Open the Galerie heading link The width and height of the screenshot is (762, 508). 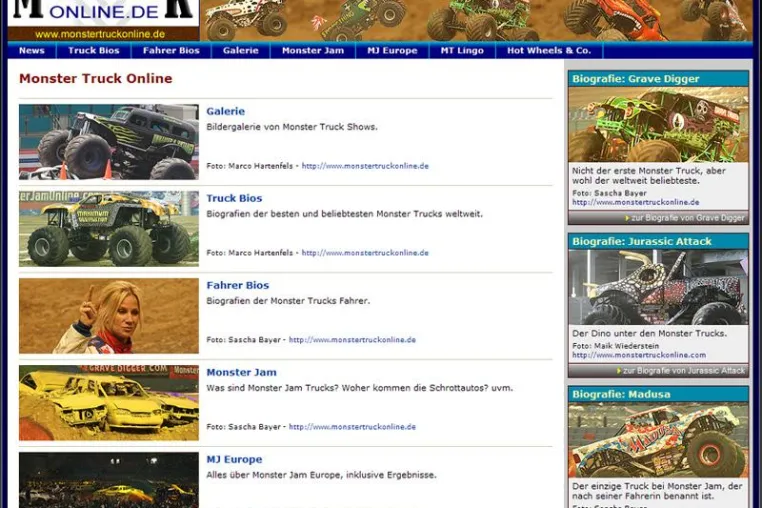[225, 111]
